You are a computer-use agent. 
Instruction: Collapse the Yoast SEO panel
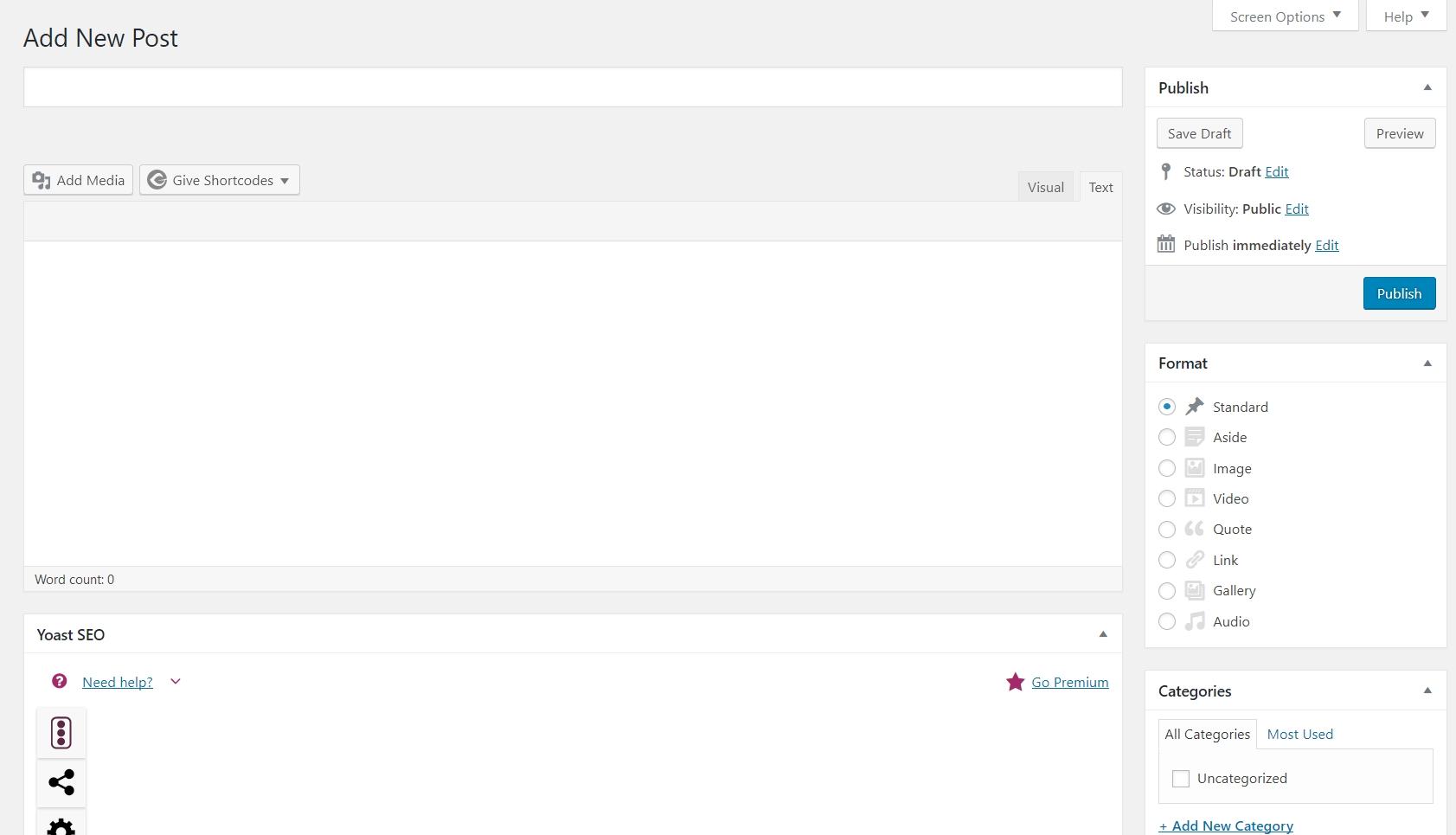pyautogui.click(x=1103, y=634)
